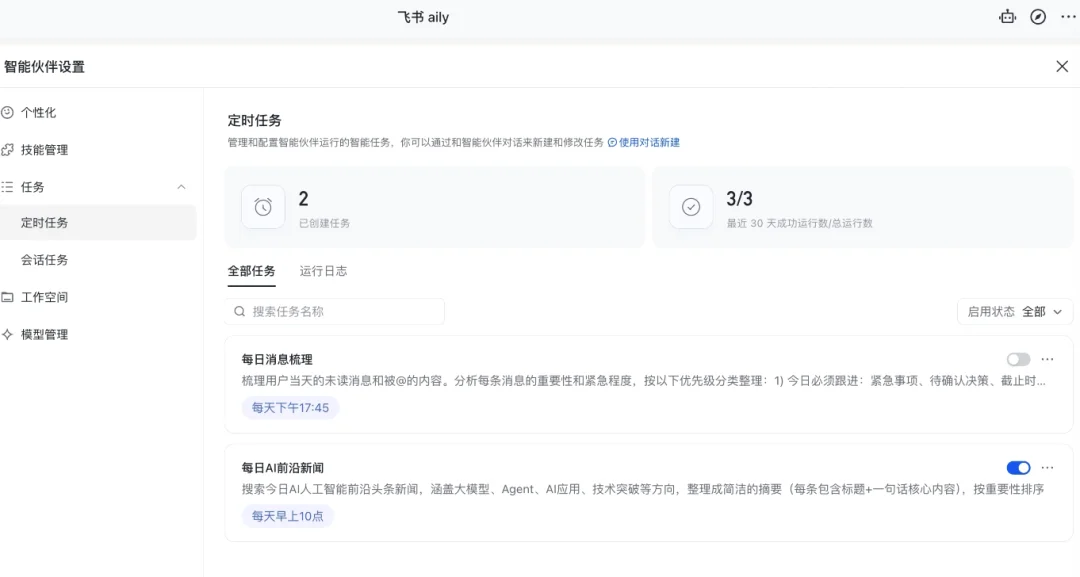
Task: Switch to the 运行日志 tab
Action: (322, 270)
